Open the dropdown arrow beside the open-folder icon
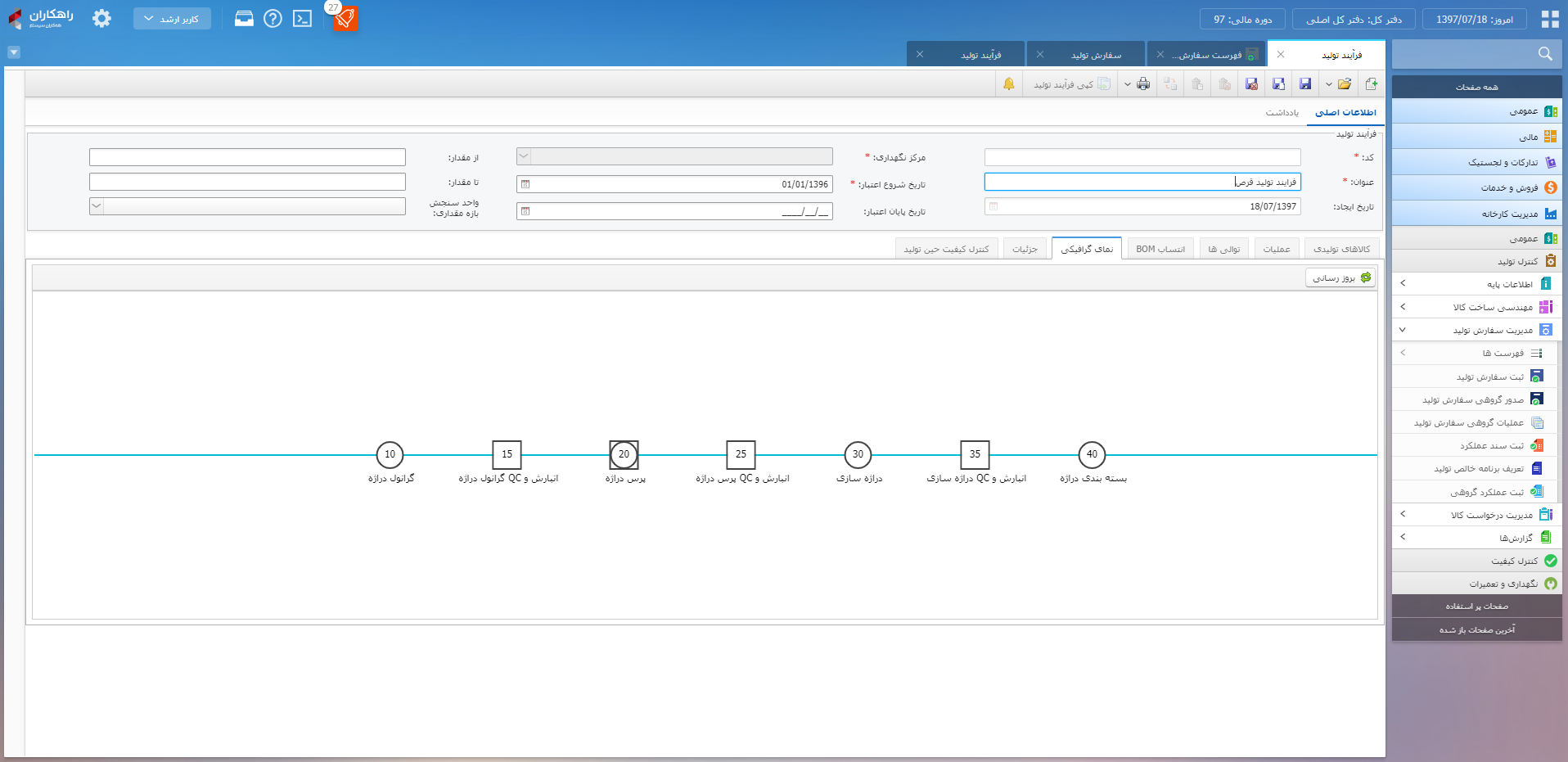 [x=1329, y=84]
